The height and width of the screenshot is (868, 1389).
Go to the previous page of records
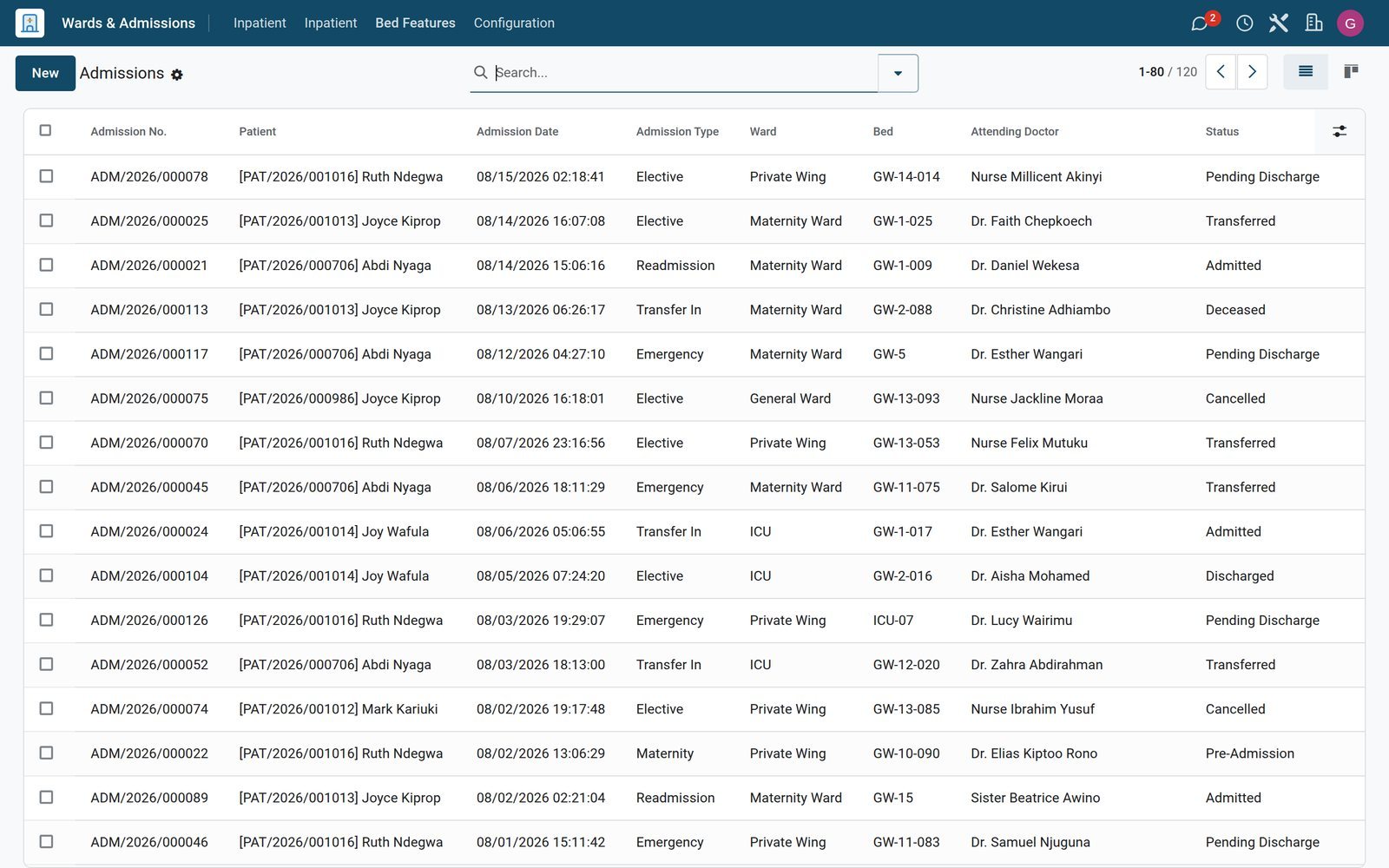tap(1221, 72)
